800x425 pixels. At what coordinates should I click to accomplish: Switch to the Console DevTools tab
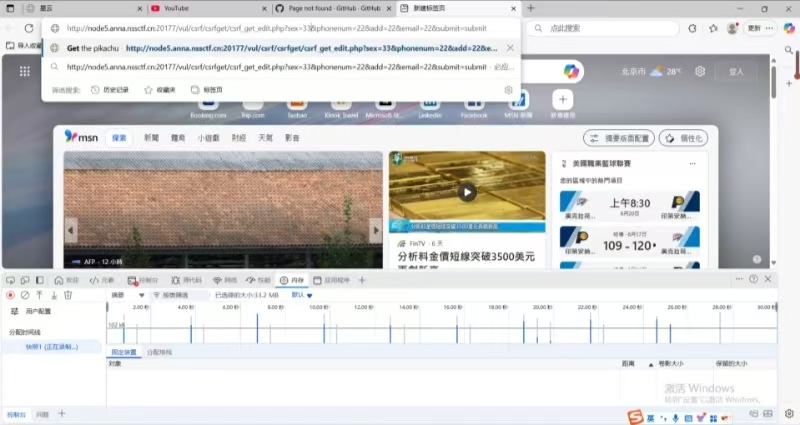tap(143, 280)
